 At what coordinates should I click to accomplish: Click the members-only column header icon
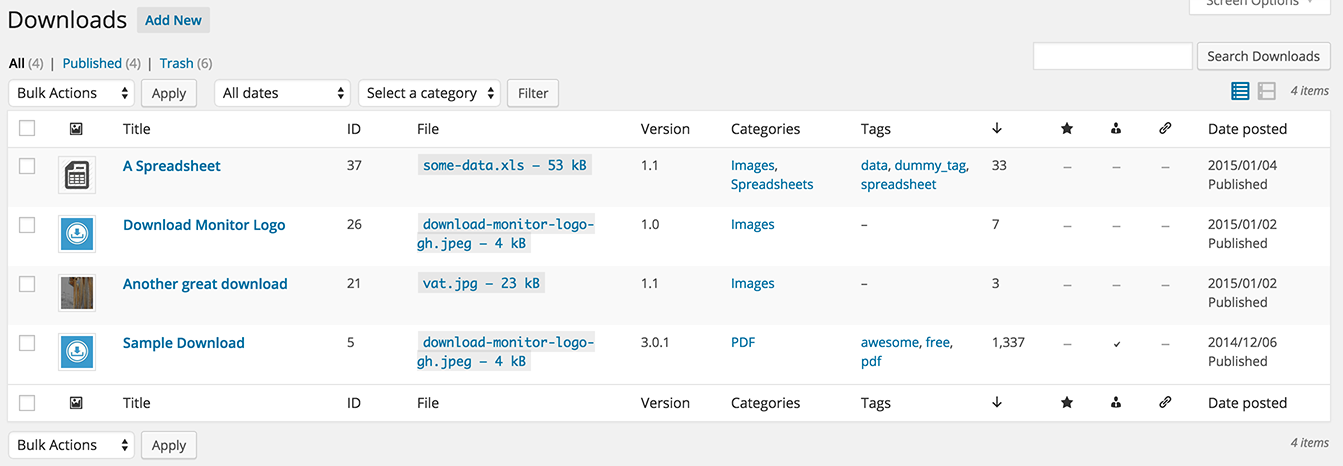[x=1116, y=128]
